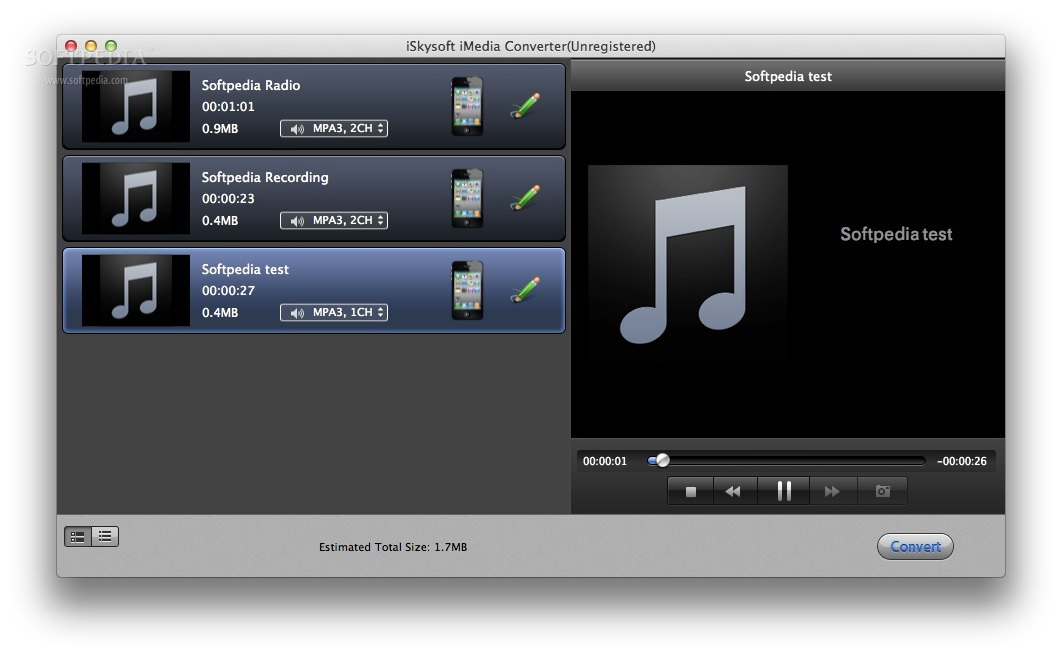Open the MPA3, 2CH audio dropdown for Softpedia Radio
1062x656 pixels.
(x=334, y=129)
